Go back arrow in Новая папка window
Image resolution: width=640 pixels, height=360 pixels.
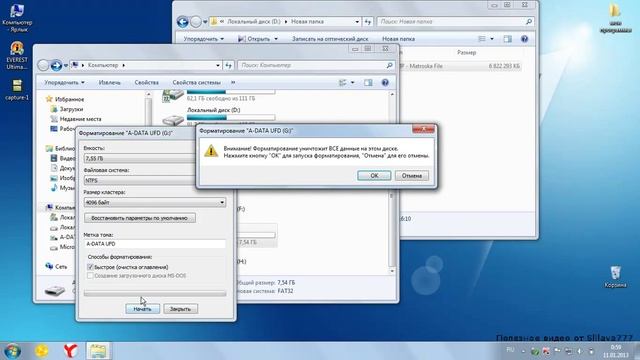(182, 22)
